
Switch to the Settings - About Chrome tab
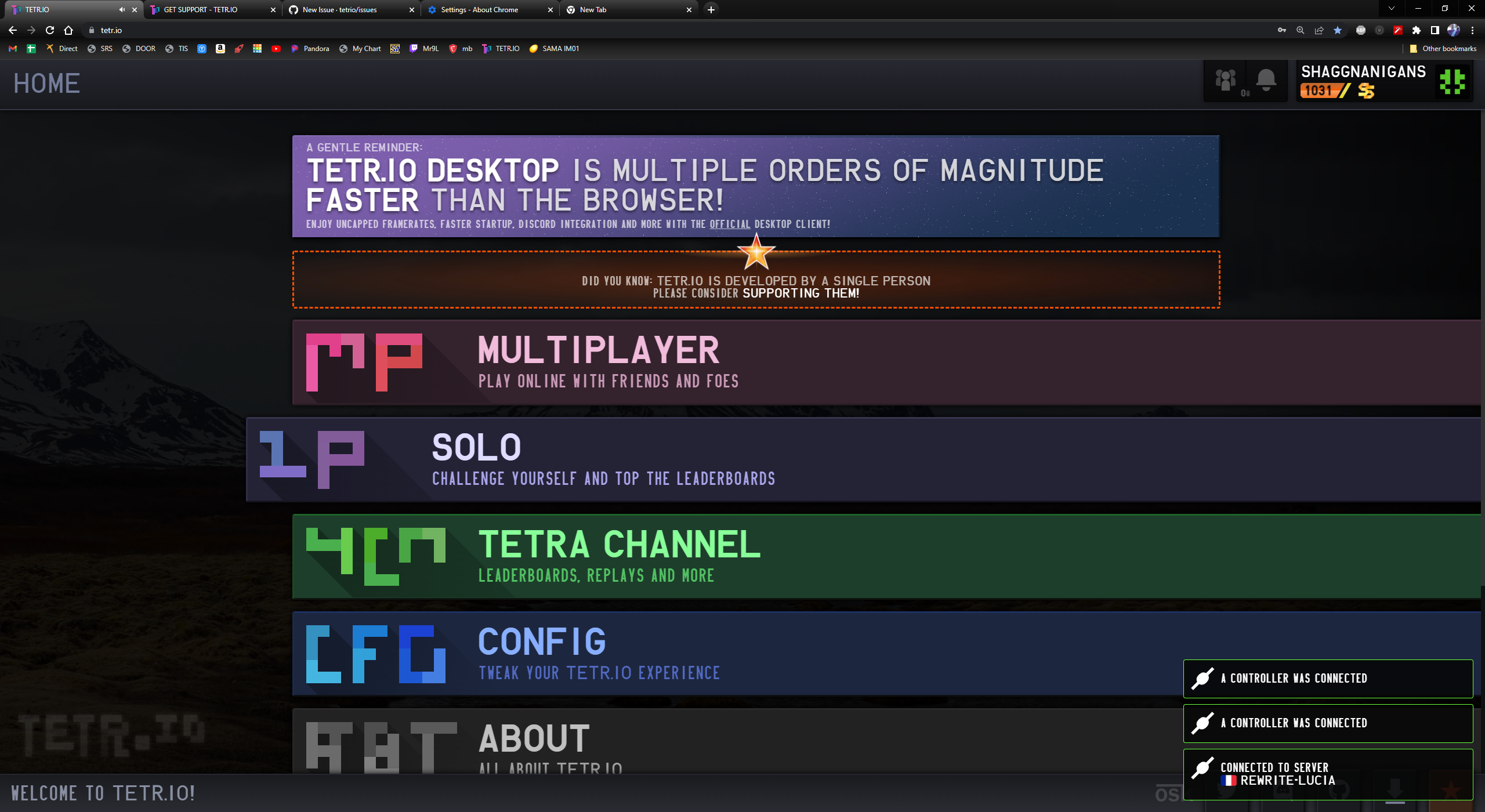478,10
